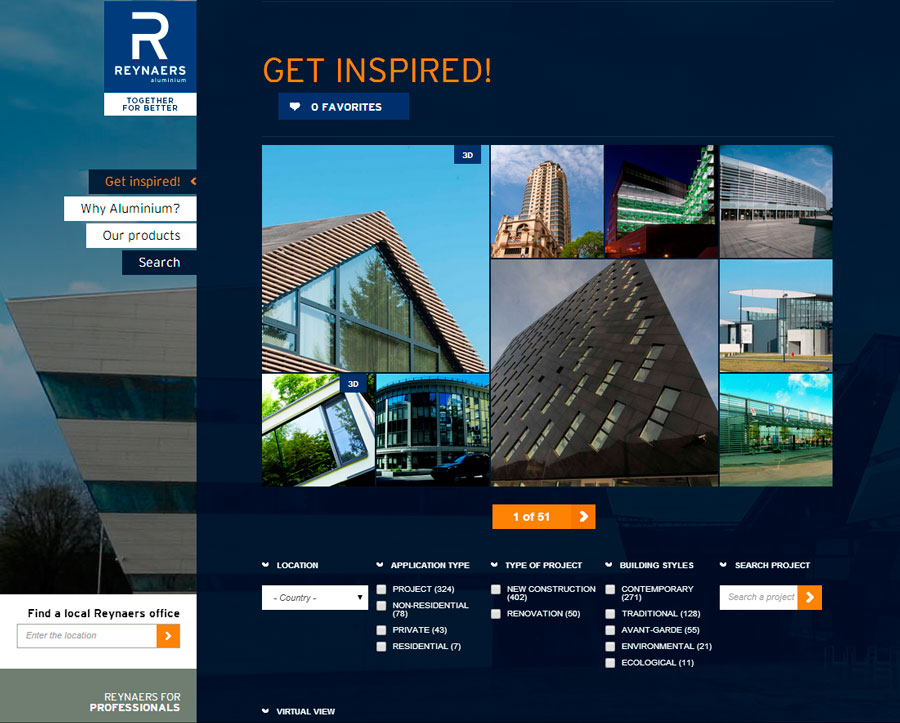This screenshot has width=900, height=723.
Task: Check the Non-Residential (78) checkbox
Action: click(x=381, y=605)
